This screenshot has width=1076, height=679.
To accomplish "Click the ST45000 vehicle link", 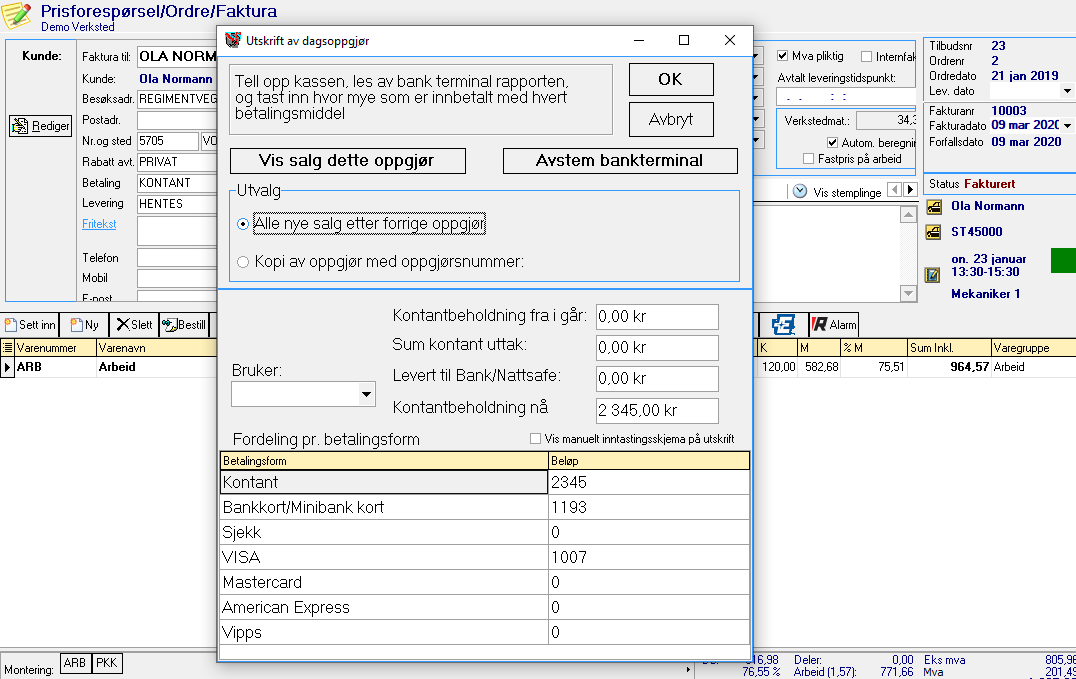I will point(976,232).
